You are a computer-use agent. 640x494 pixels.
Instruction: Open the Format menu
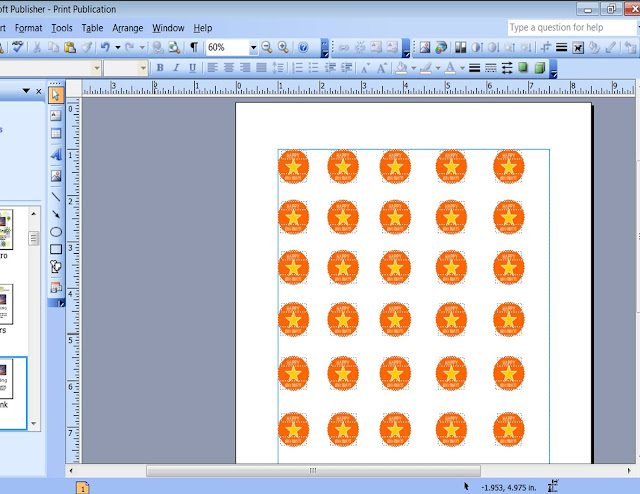pyautogui.click(x=28, y=28)
